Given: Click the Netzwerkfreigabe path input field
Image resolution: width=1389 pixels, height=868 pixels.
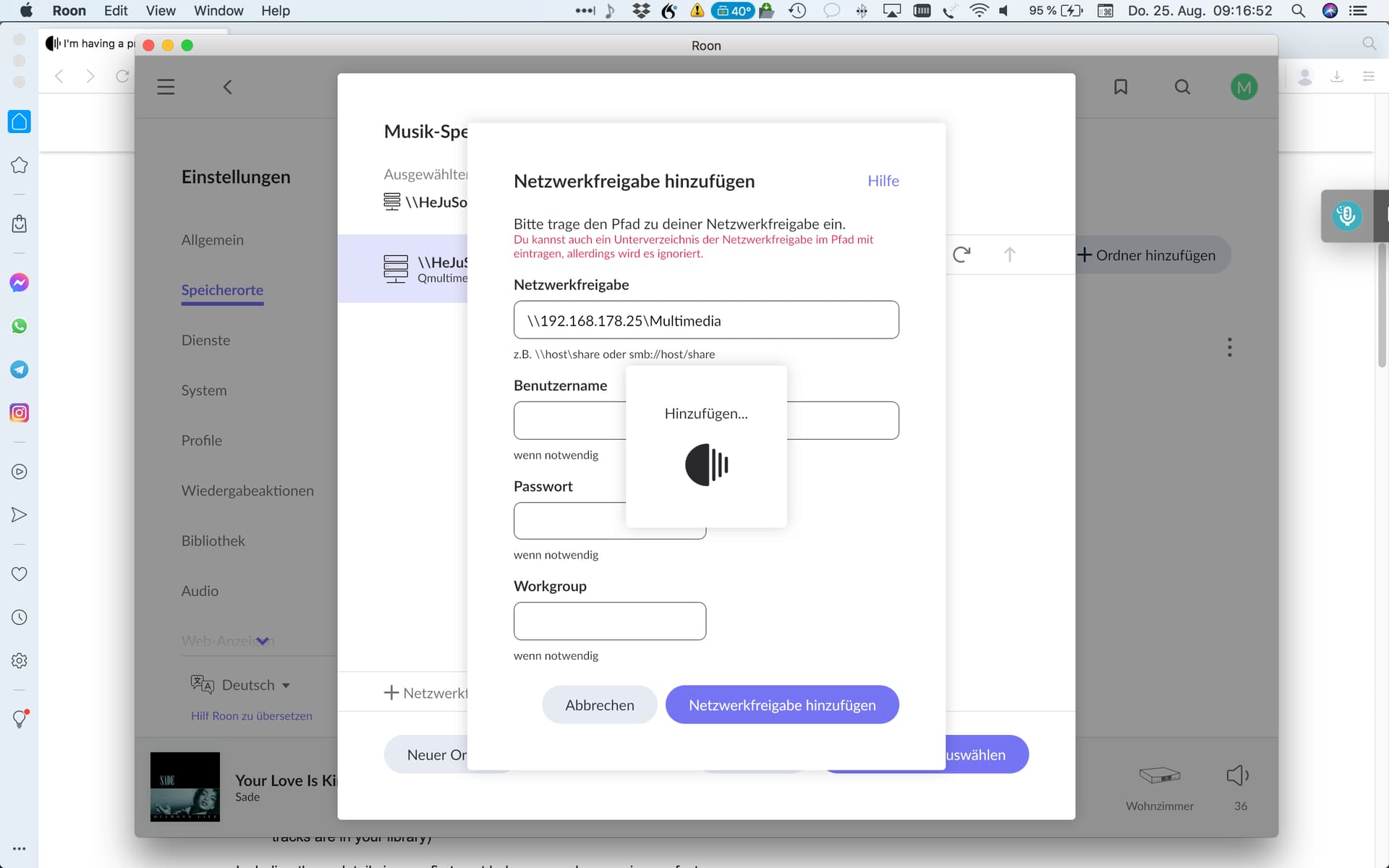Looking at the screenshot, I should (706, 320).
